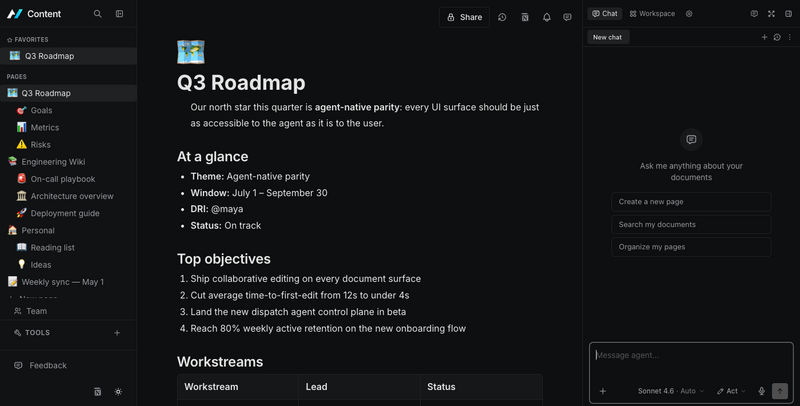This screenshot has height=406, width=800.
Task: Click the Workstreams heading
Action: point(220,362)
